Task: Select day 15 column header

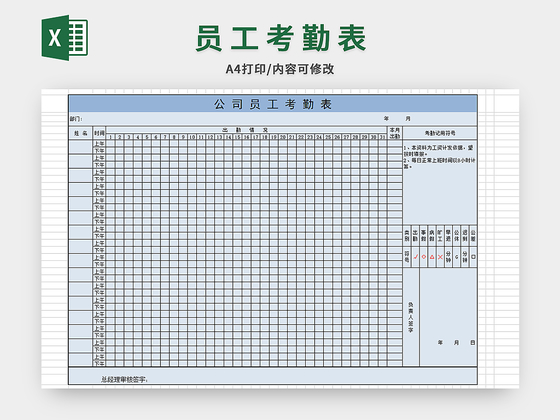Action: click(x=238, y=137)
